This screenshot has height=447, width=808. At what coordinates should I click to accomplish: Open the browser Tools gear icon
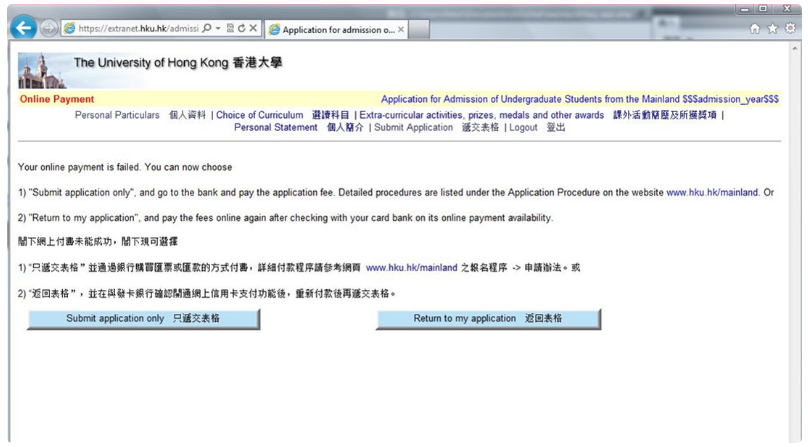click(x=790, y=29)
